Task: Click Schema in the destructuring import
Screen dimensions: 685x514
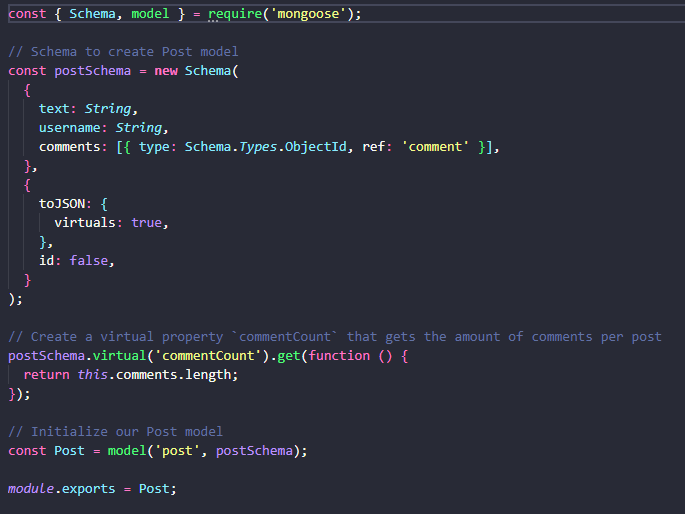Action: (x=93, y=14)
